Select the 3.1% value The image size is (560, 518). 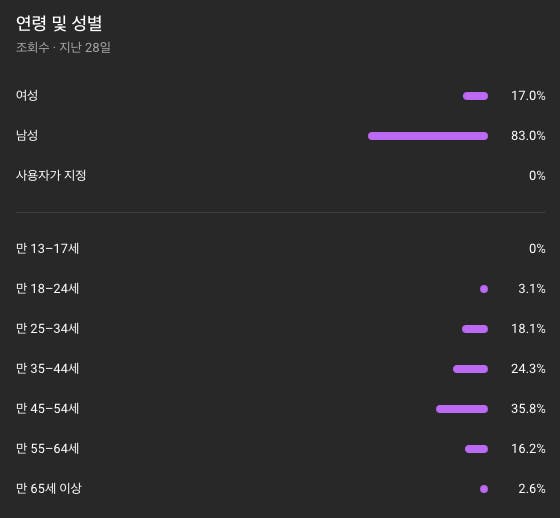point(531,289)
